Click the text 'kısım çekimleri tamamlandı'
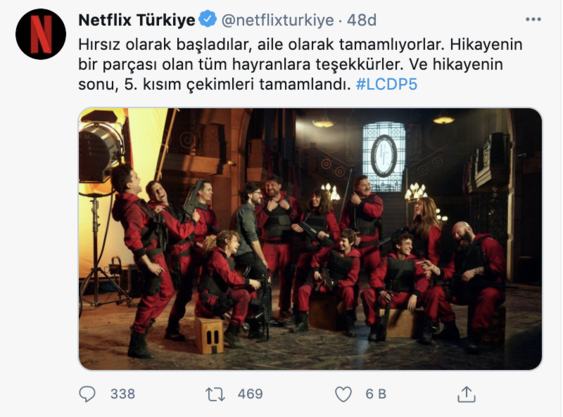 (x=246, y=84)
